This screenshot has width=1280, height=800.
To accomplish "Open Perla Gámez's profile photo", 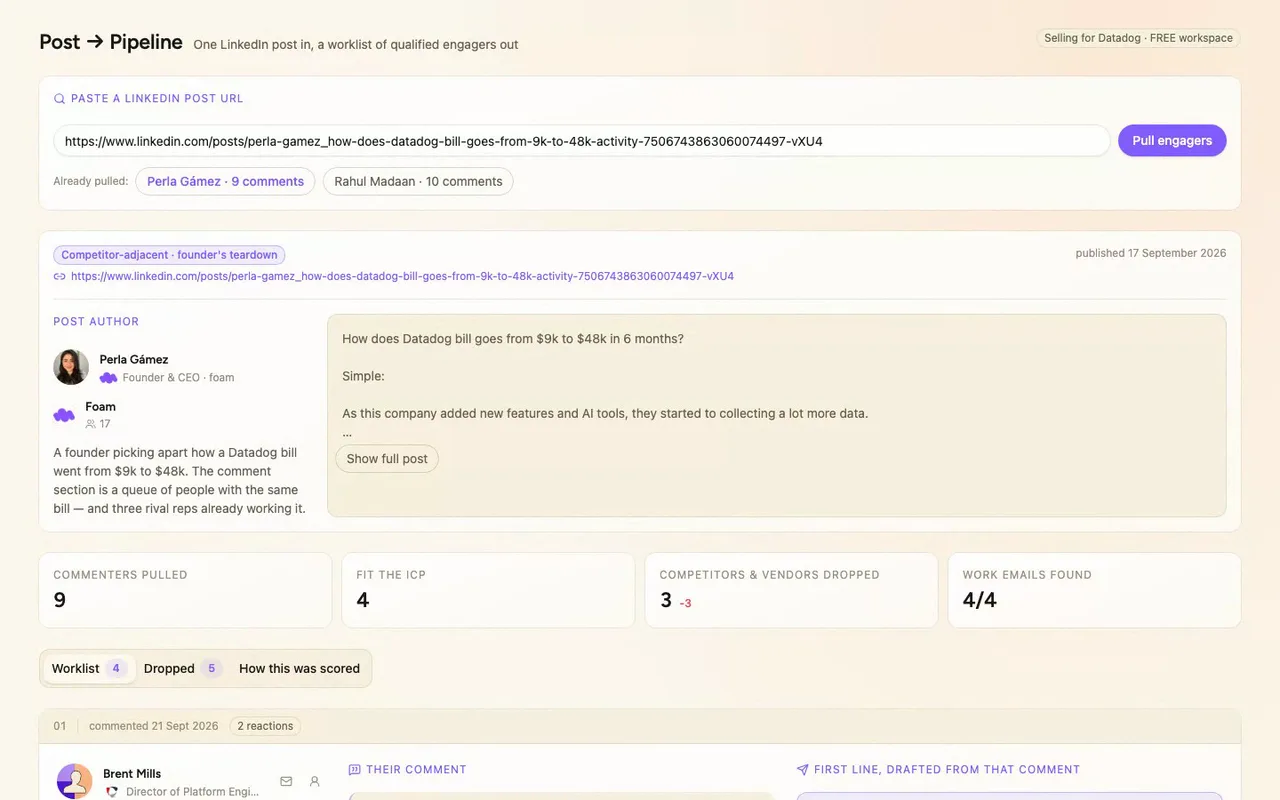I will point(71,367).
